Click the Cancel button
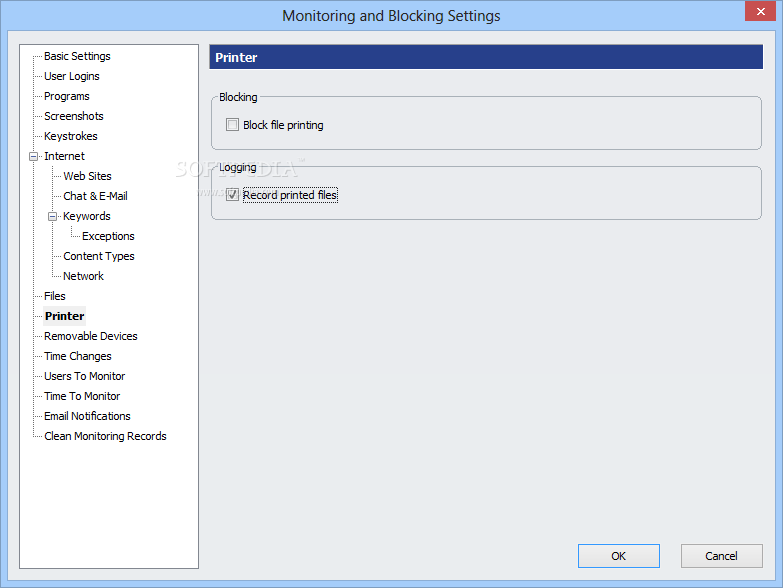This screenshot has height=588, width=783. point(722,556)
